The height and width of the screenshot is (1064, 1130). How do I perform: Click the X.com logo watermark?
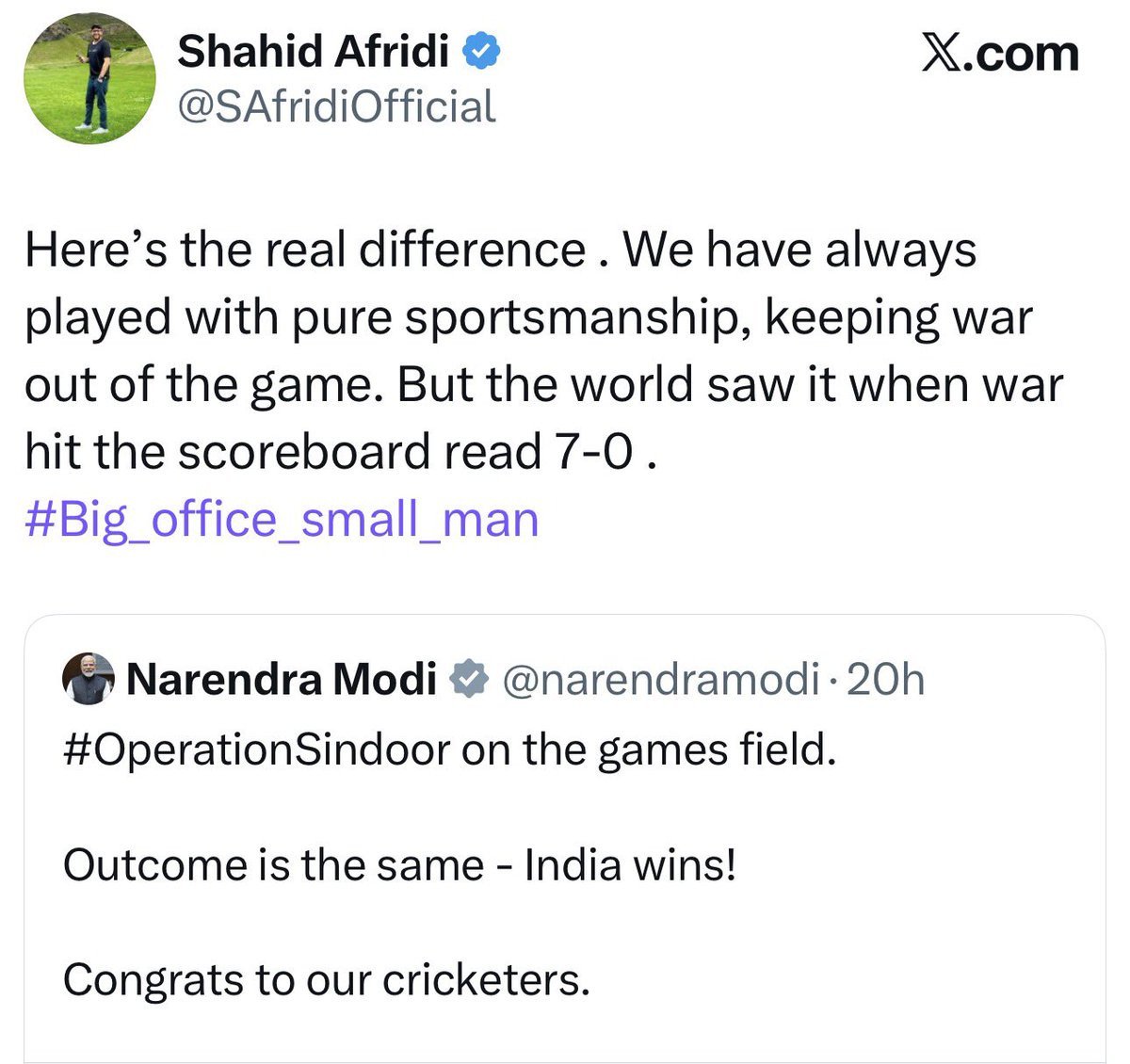[x=999, y=53]
